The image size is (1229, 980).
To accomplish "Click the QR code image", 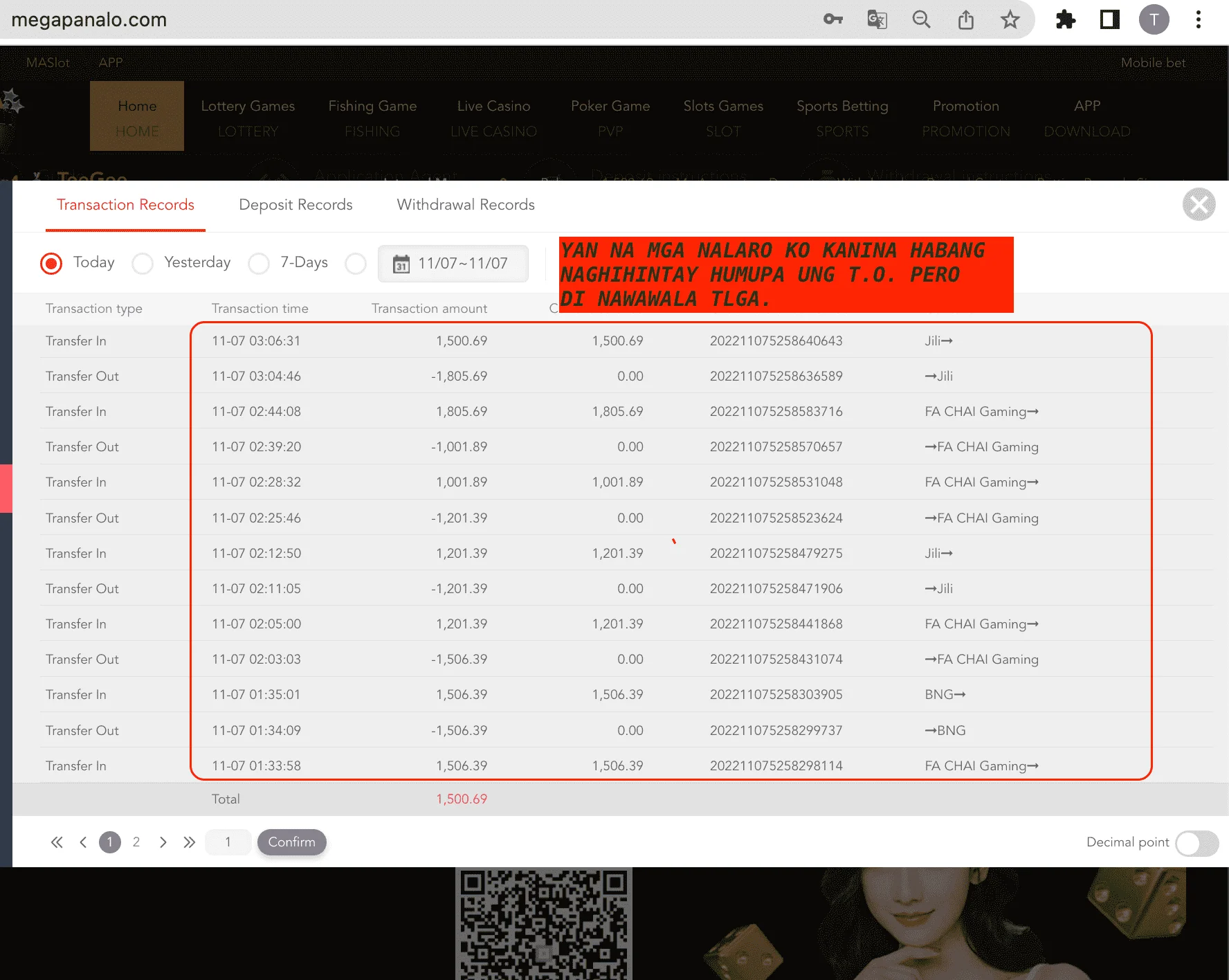I will click(x=544, y=924).
